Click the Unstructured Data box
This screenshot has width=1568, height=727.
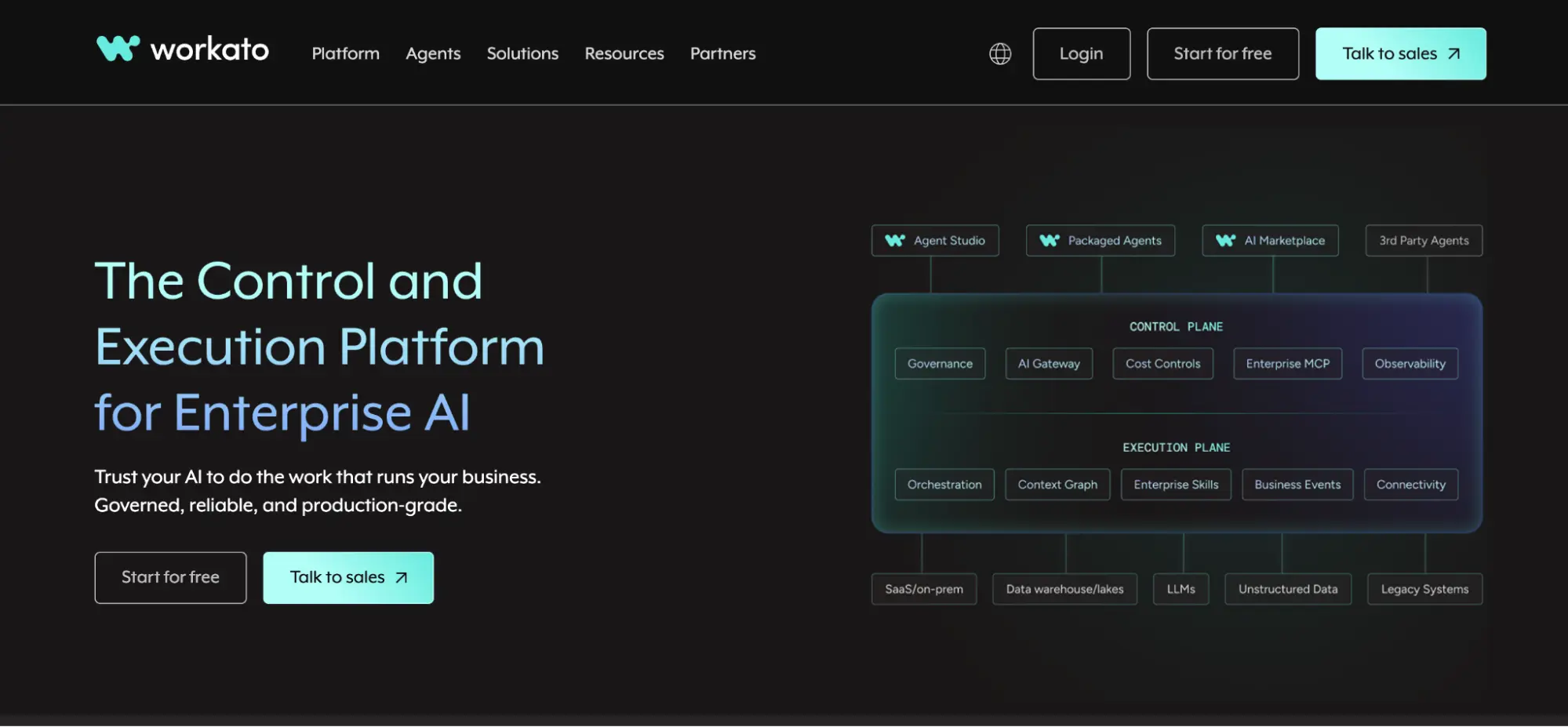[1288, 589]
